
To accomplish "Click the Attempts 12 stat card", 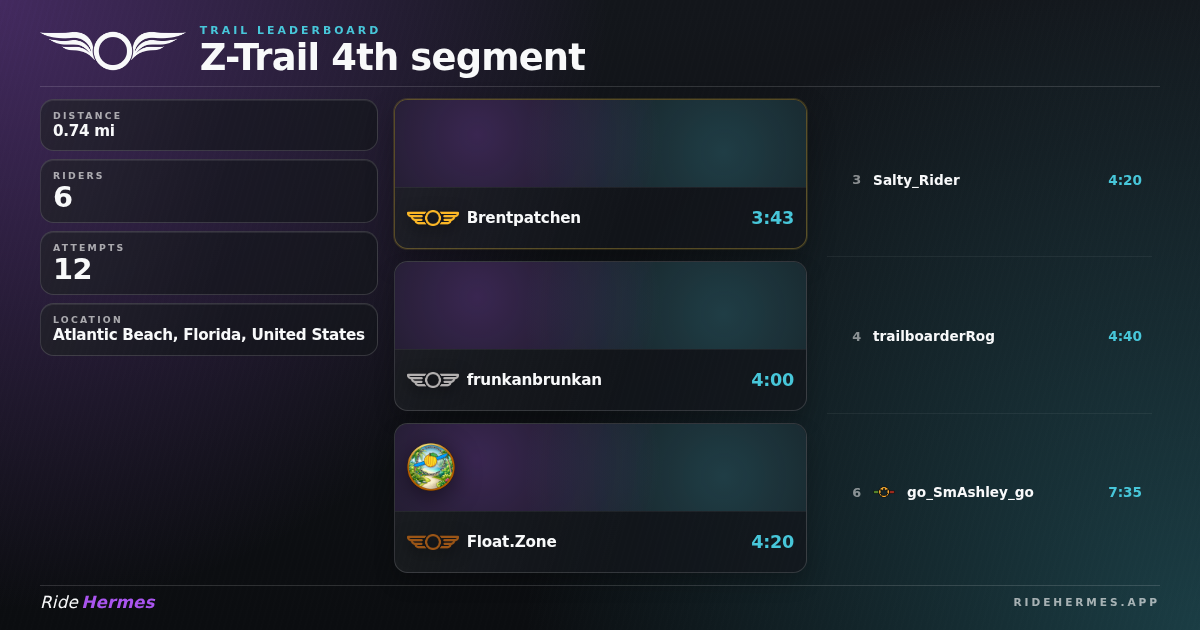I will [209, 263].
